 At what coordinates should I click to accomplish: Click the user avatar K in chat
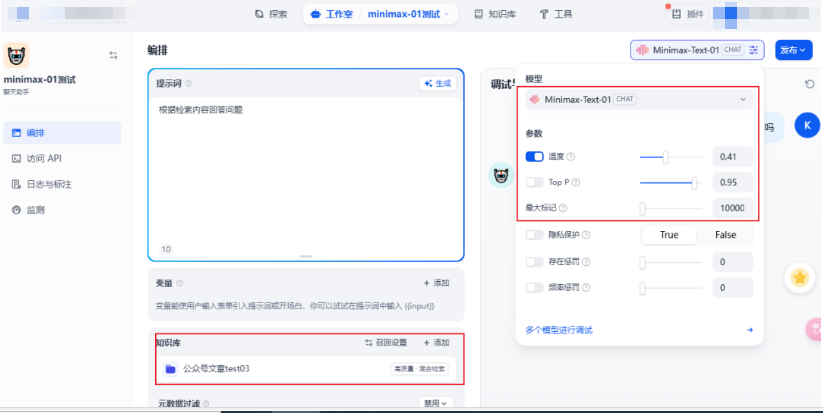[x=807, y=125]
